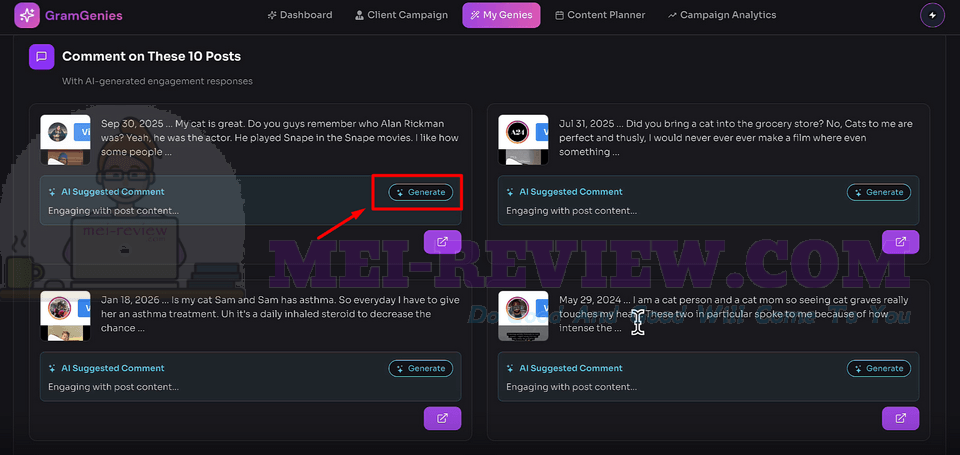This screenshot has height=455, width=960.
Task: Click 'Engaging with post content...' in Jan 18 card
Action: click(x=113, y=387)
